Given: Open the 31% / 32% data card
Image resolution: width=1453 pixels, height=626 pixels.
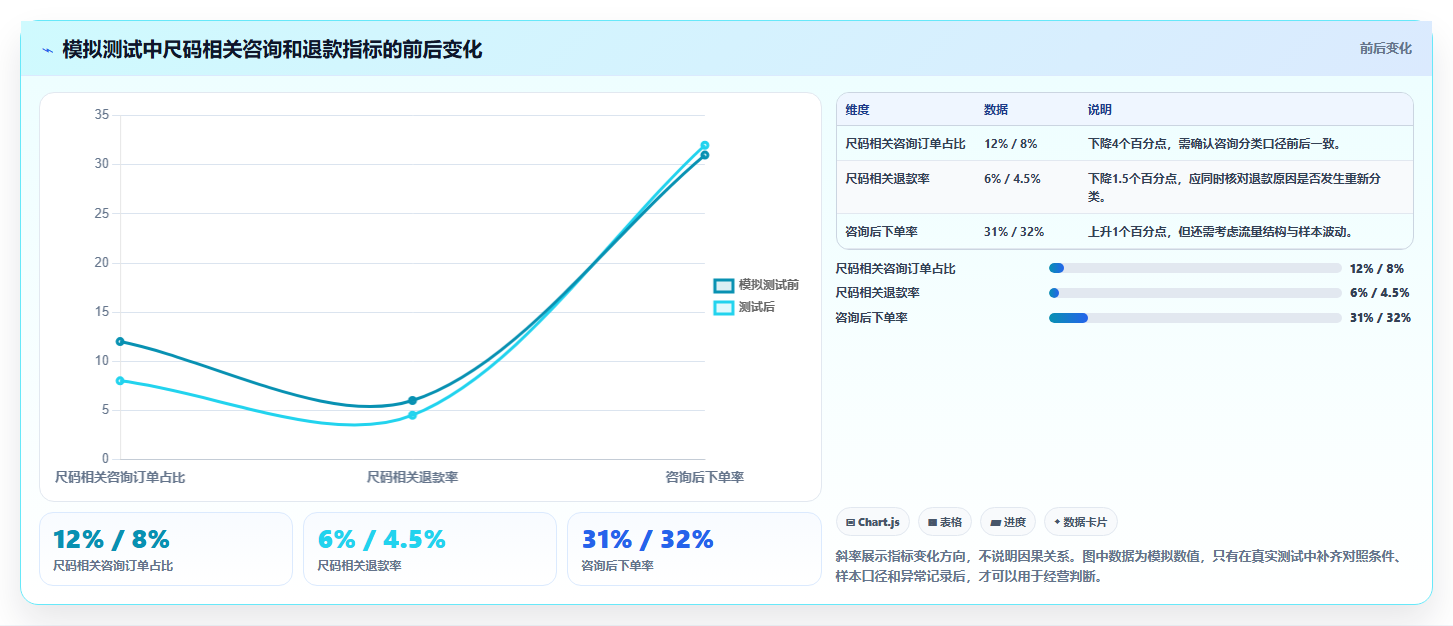Looking at the screenshot, I should (x=694, y=549).
